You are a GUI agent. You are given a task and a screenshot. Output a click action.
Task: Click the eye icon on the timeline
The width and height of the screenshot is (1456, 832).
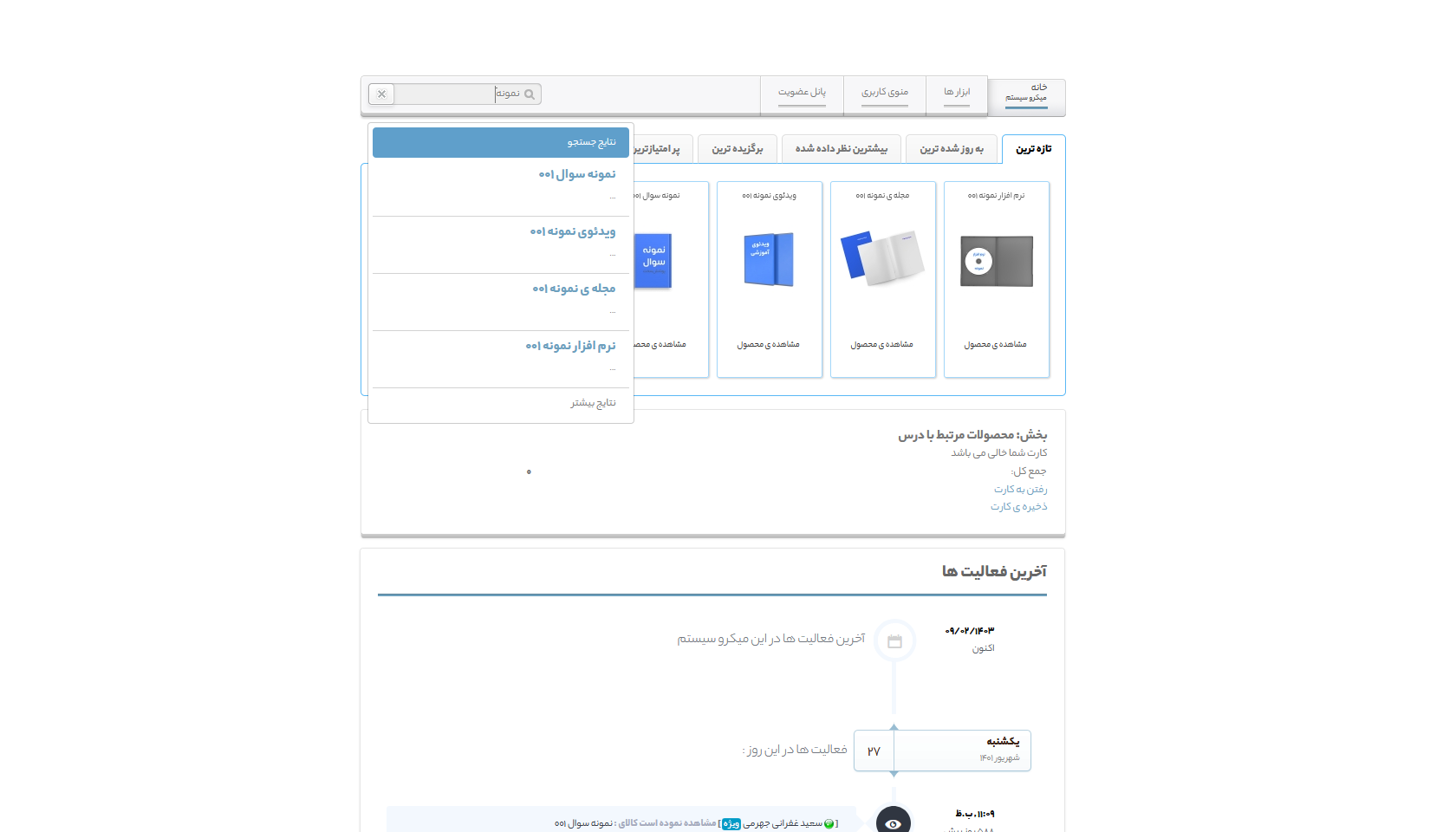893,822
